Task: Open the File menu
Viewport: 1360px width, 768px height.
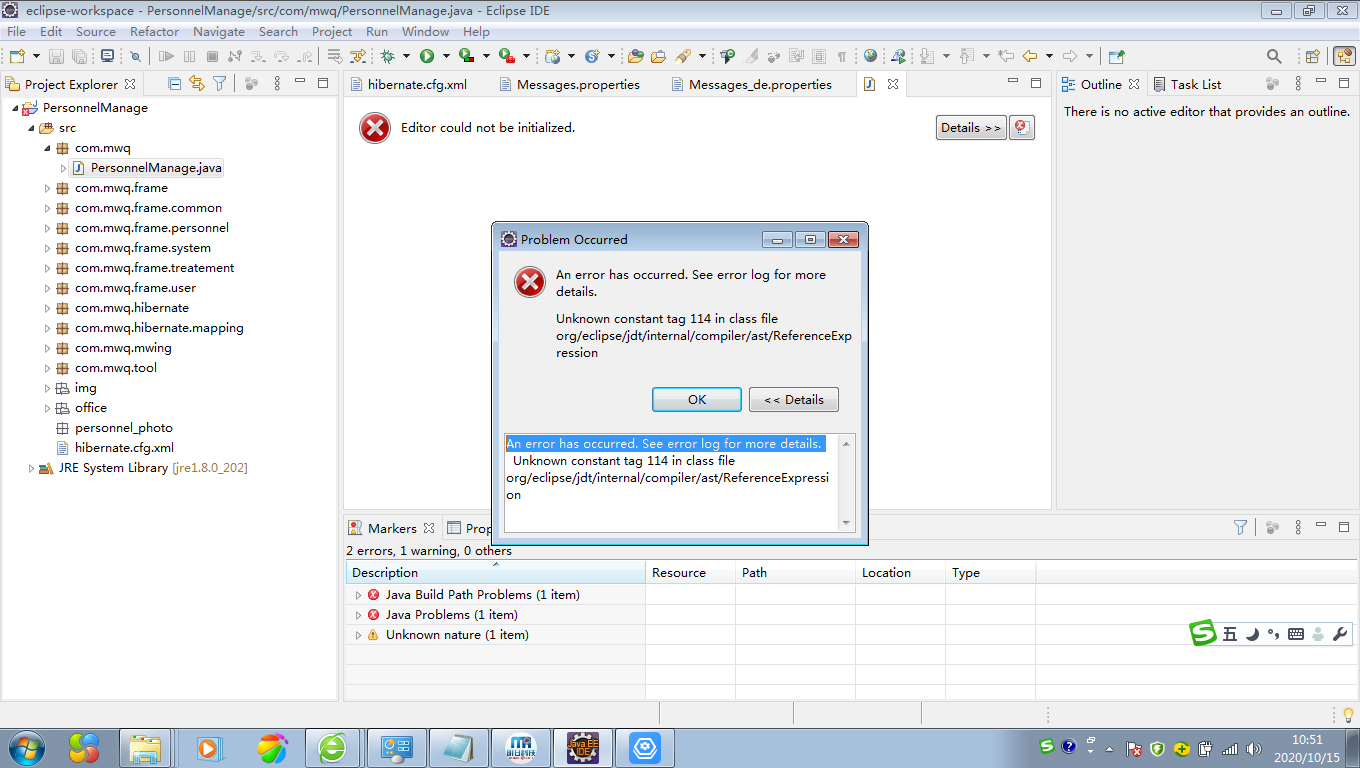Action: pyautogui.click(x=16, y=31)
